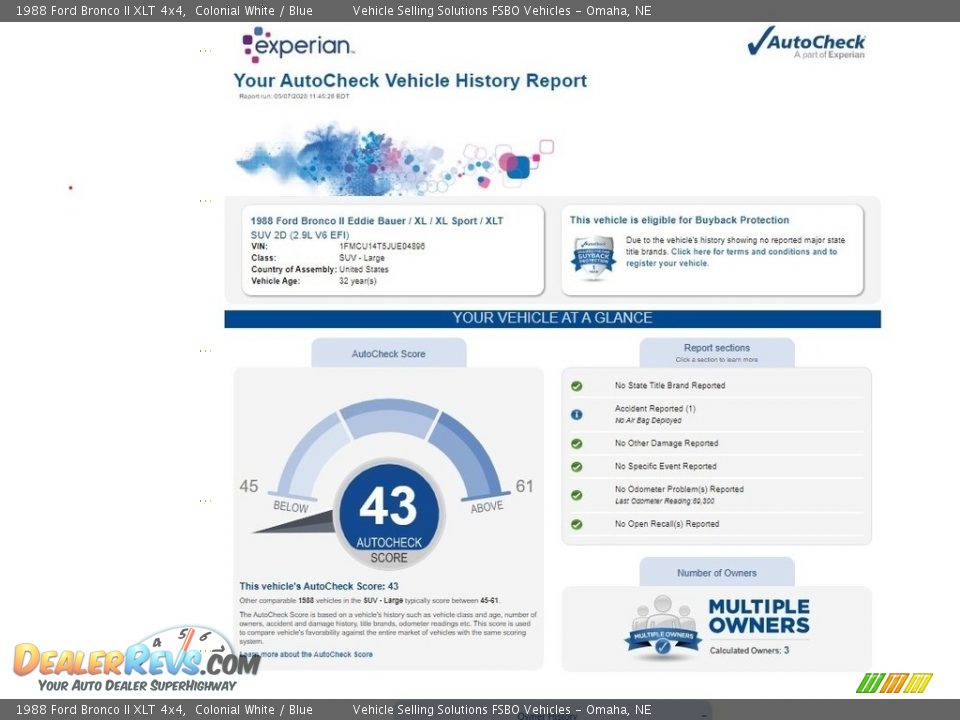Click blue info icon beside Accident Reported
This screenshot has height=720, width=960.
click(x=576, y=414)
